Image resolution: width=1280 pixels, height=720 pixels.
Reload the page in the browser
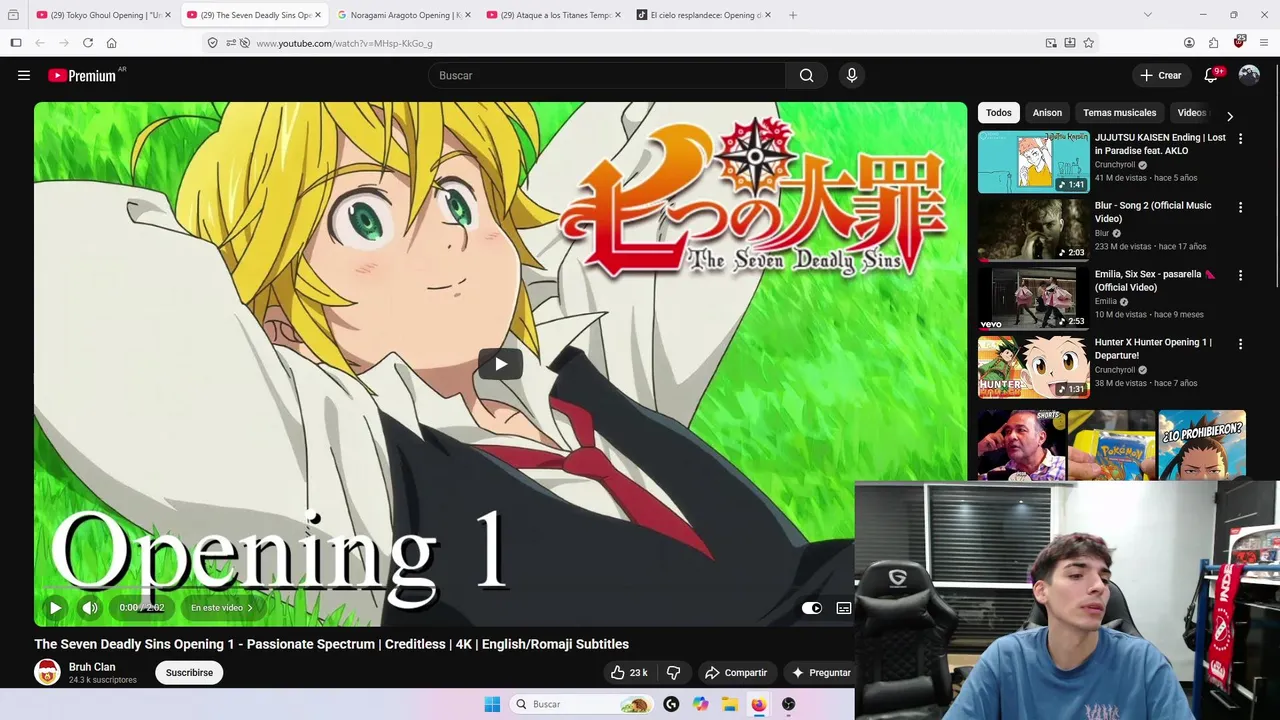click(88, 43)
